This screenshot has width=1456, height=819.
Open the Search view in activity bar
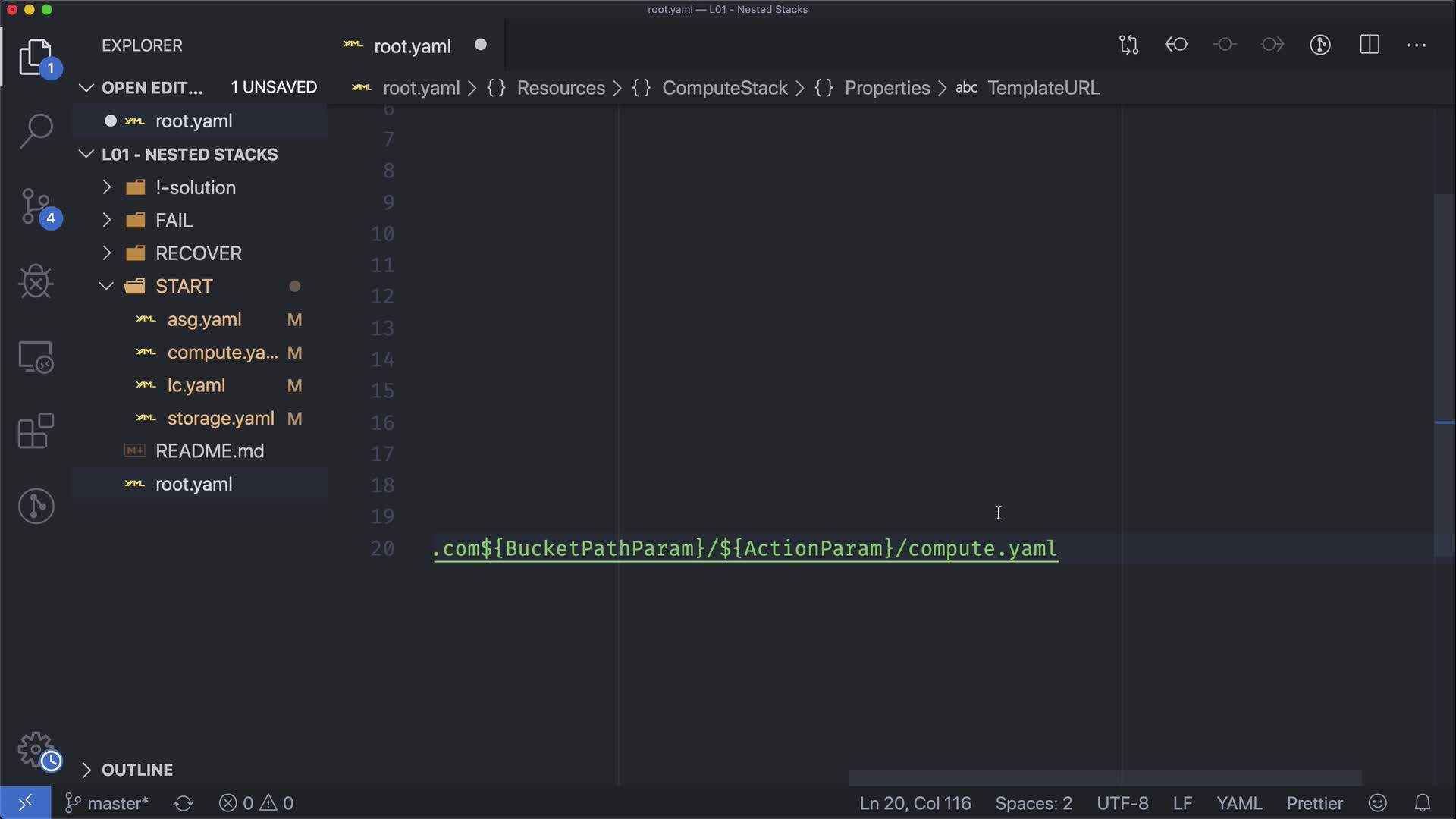point(36,131)
